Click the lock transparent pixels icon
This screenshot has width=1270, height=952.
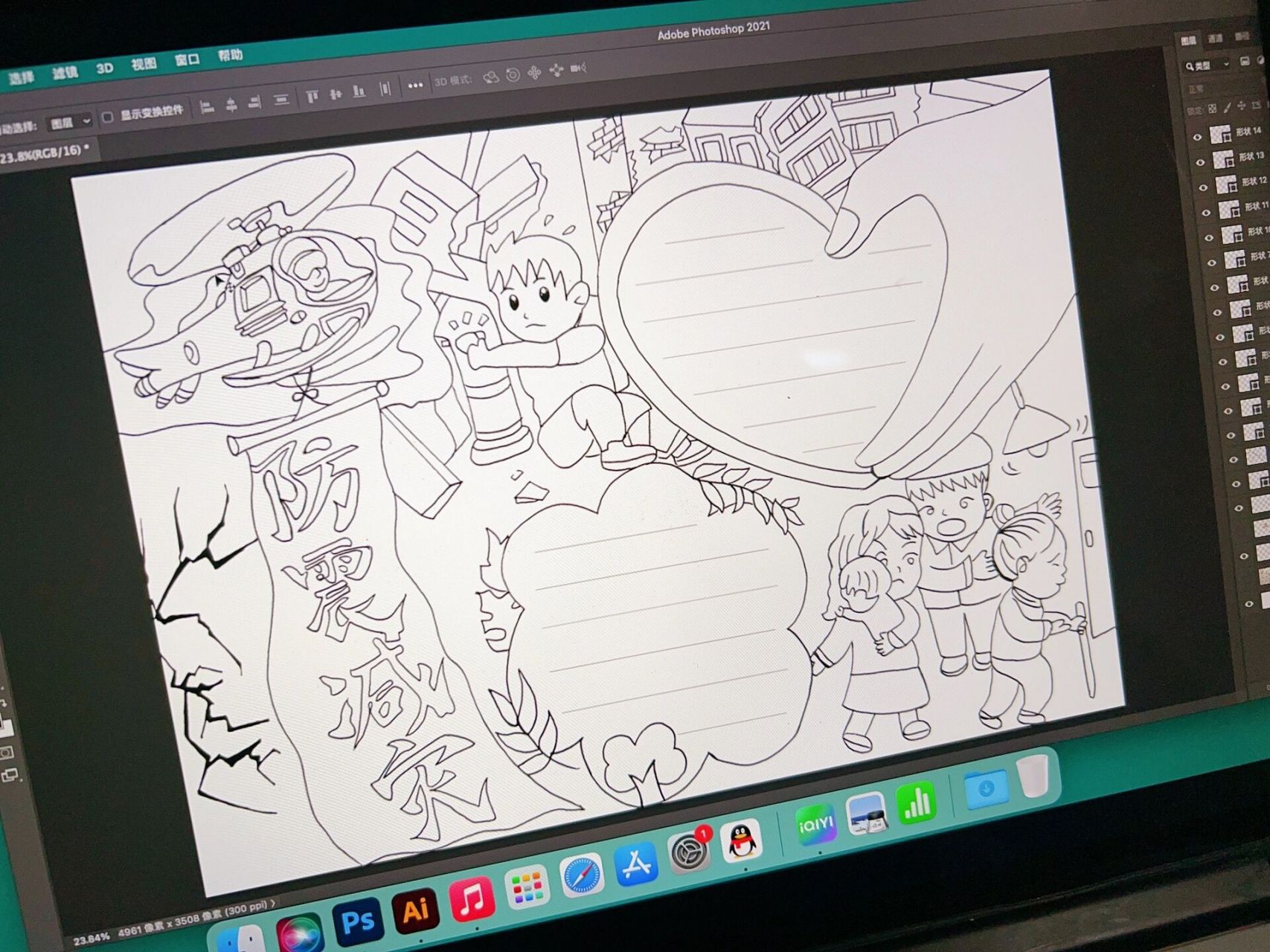click(1213, 109)
